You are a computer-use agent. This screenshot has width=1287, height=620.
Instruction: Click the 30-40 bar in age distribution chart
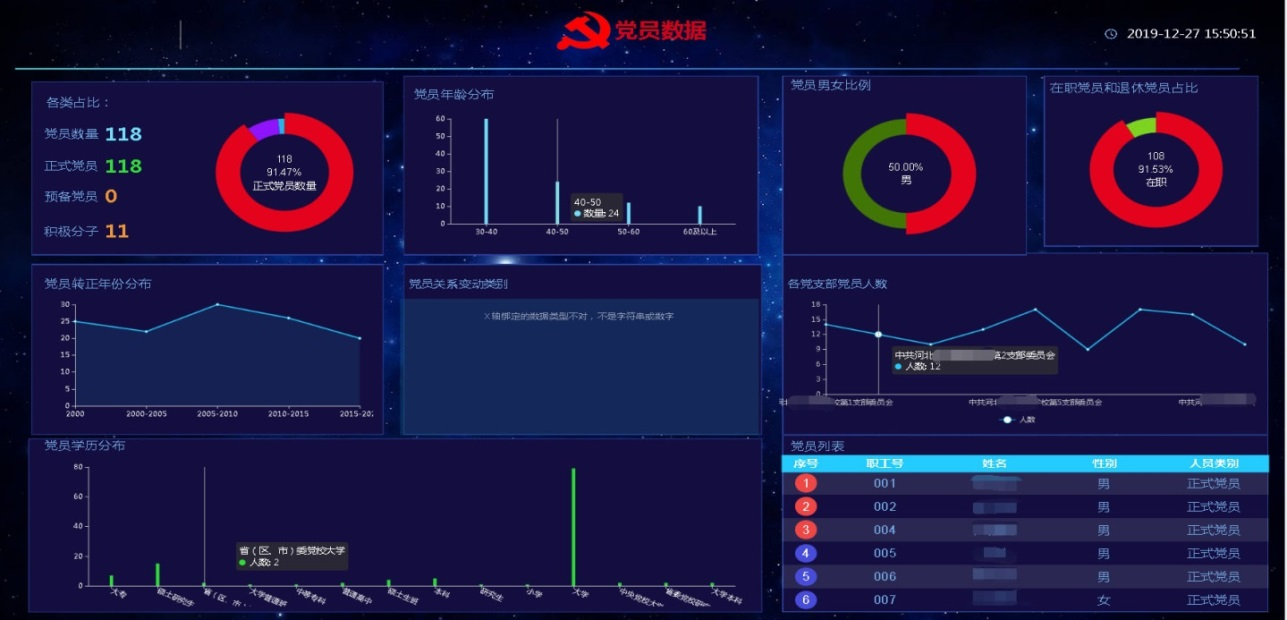486,171
